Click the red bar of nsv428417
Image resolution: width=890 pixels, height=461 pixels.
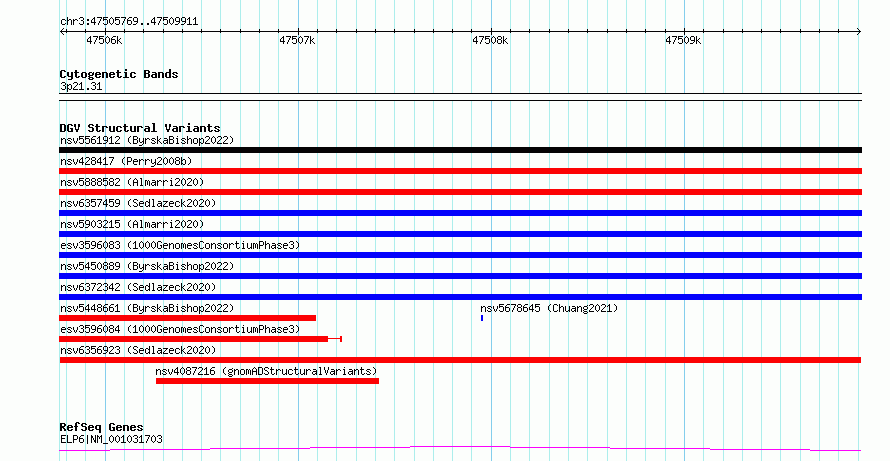460,171
